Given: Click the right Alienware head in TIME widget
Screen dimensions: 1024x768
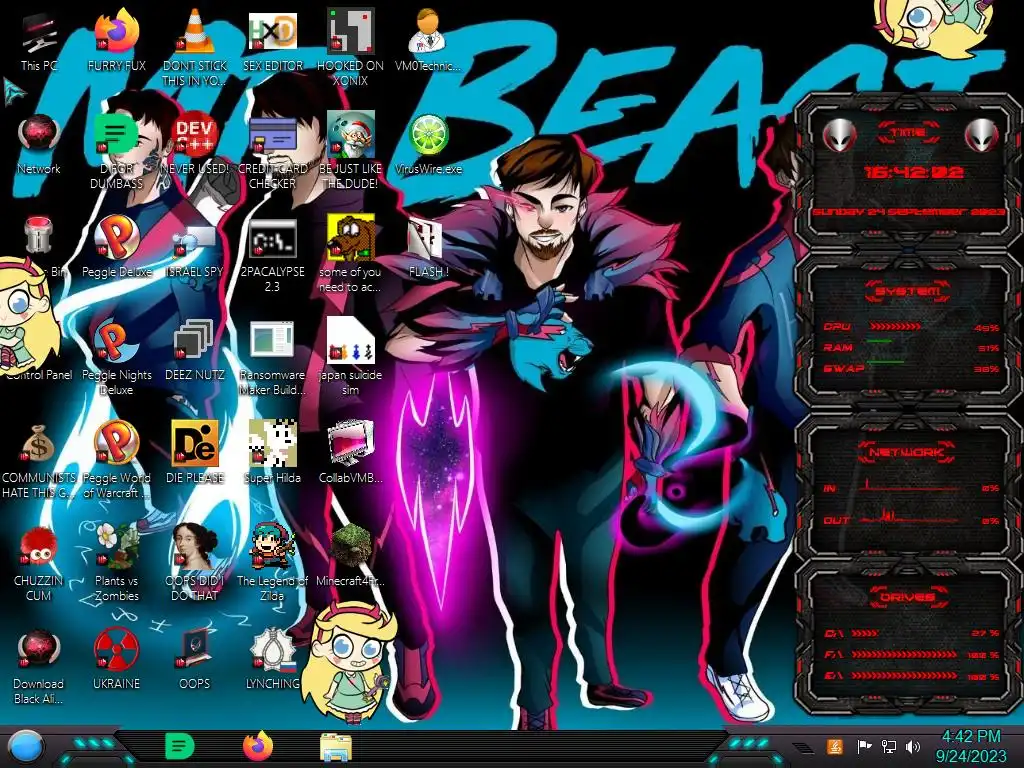Looking at the screenshot, I should click(x=982, y=136).
